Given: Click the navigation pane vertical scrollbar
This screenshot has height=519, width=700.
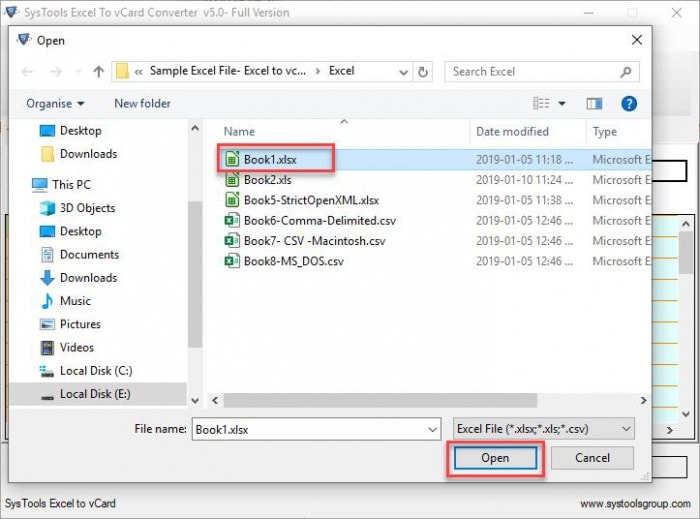Looking at the screenshot, I should click(x=195, y=274).
